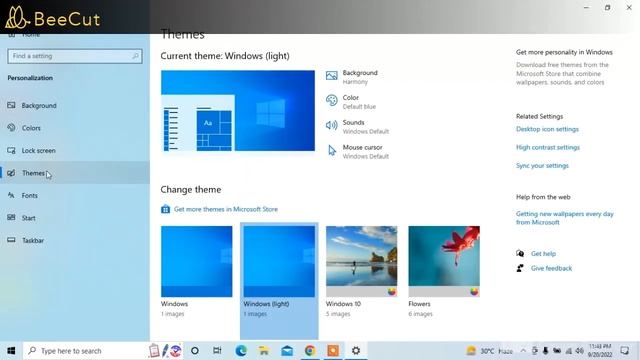
Task: Click the color wheel on Flowers theme
Action: 474,291
